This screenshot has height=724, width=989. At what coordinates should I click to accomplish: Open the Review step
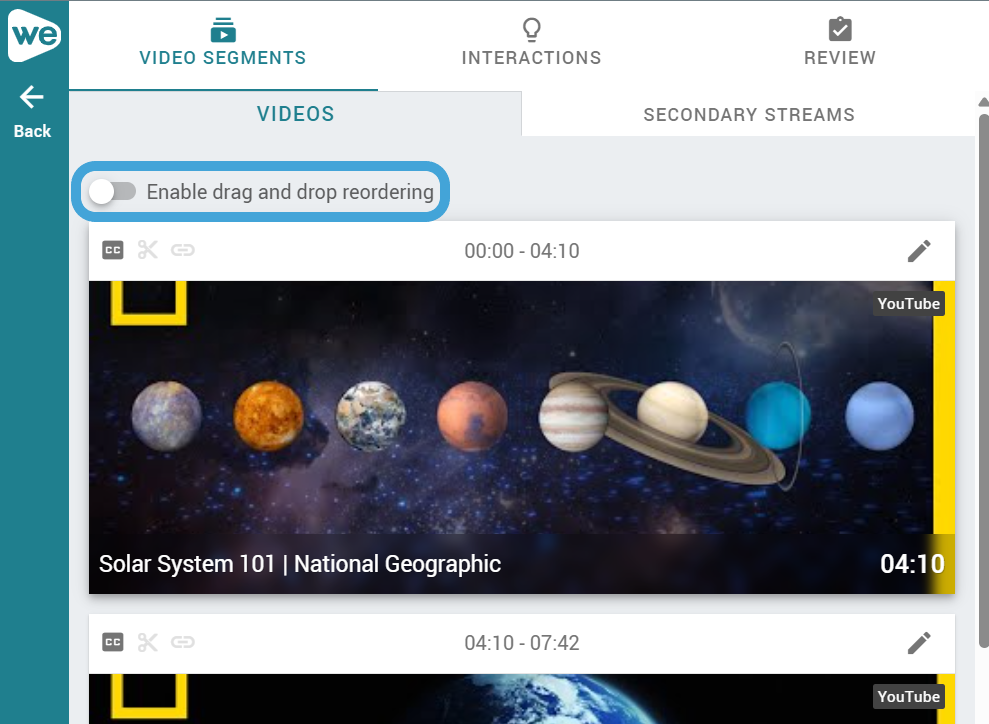[840, 43]
